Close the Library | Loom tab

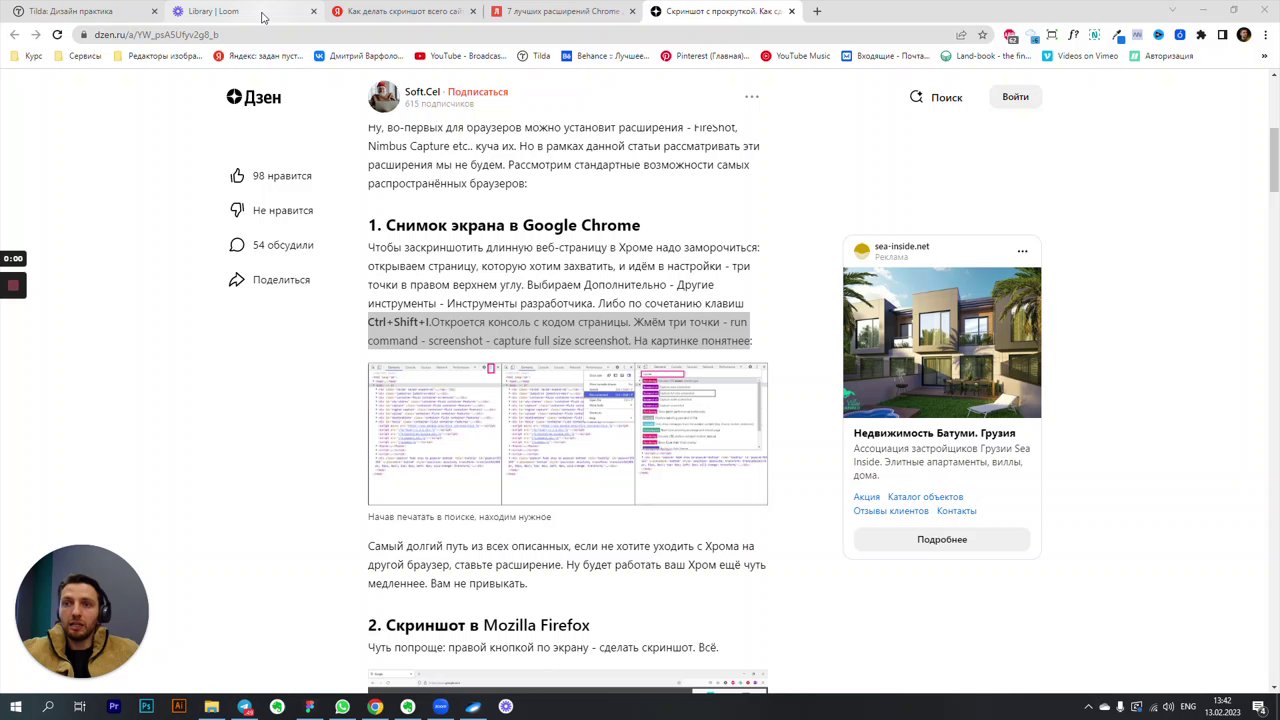click(x=313, y=11)
